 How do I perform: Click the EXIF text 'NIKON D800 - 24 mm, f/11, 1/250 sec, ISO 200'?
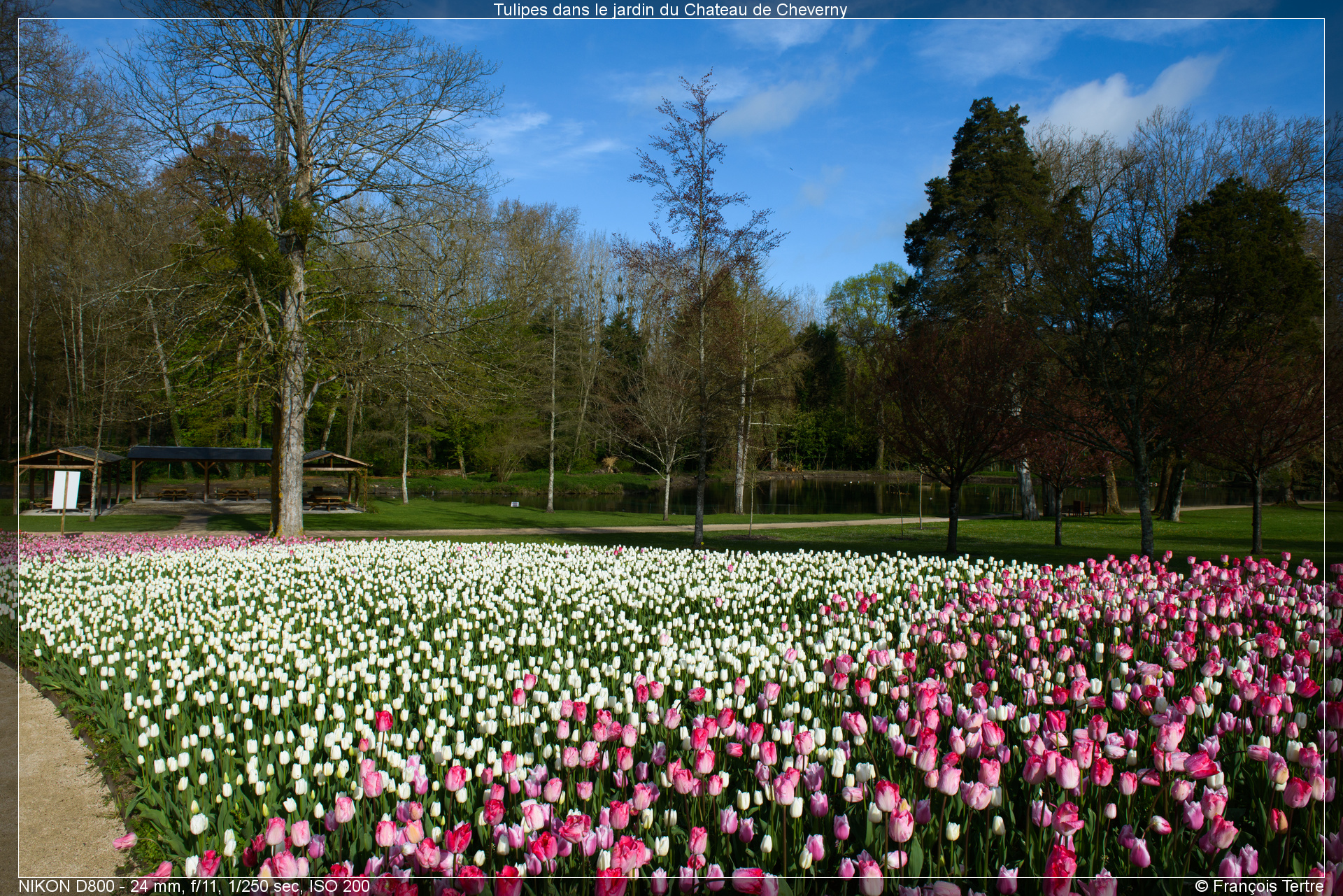tap(194, 886)
